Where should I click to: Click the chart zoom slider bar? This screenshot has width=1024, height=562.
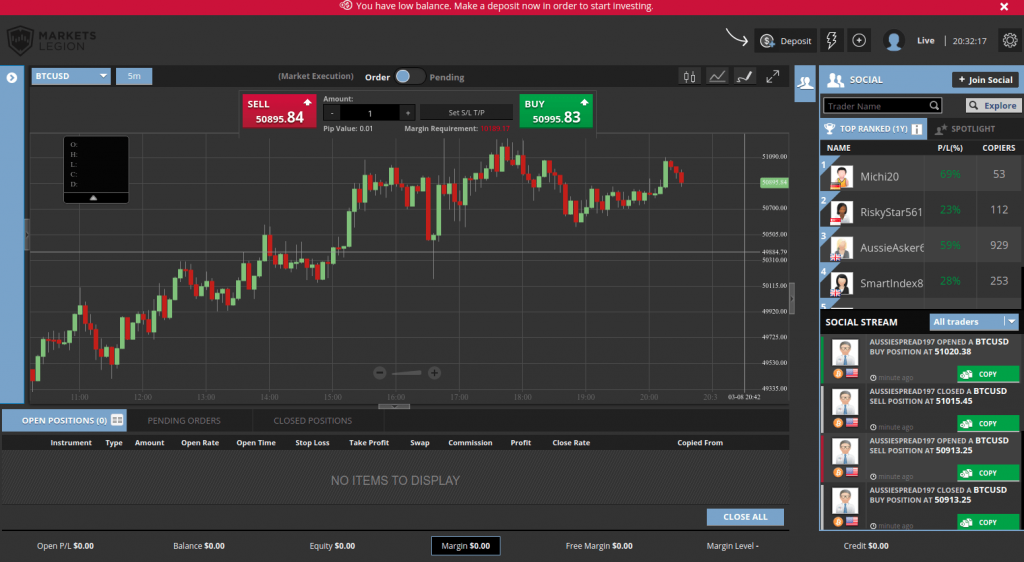click(x=407, y=373)
